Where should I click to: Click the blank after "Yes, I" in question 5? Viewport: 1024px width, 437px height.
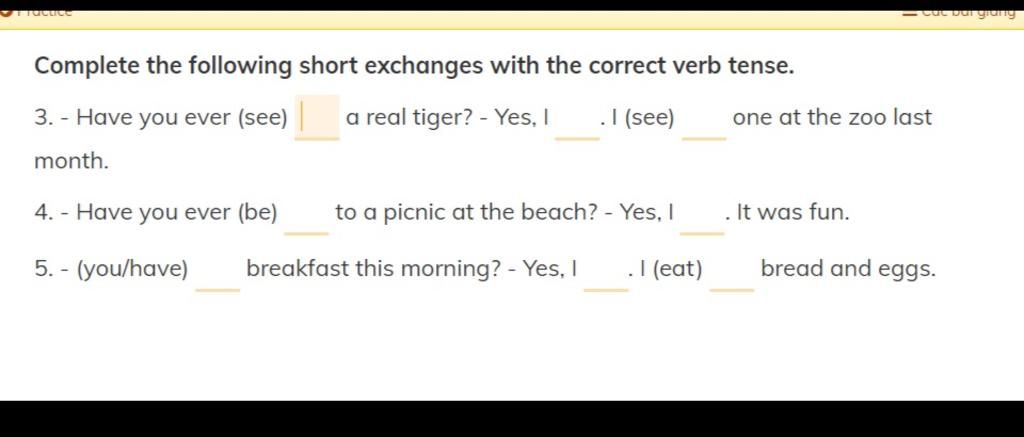(x=606, y=272)
